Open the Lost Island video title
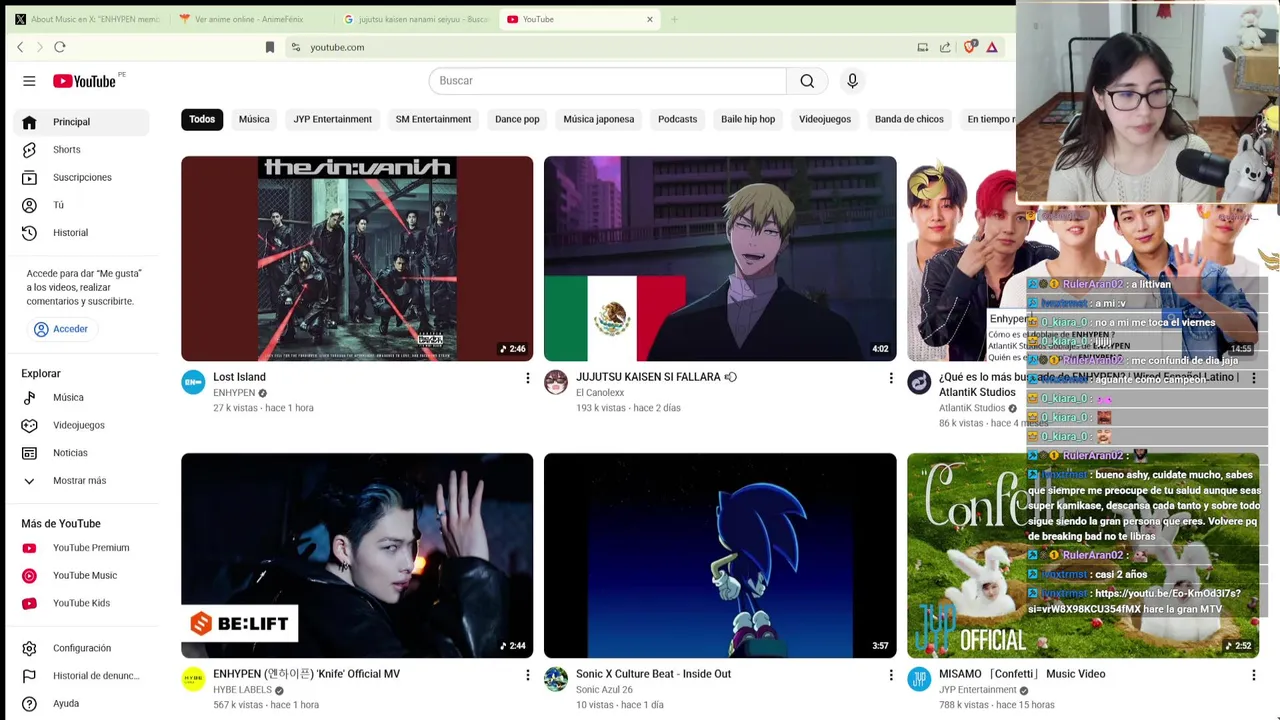The image size is (1280, 720). [239, 377]
